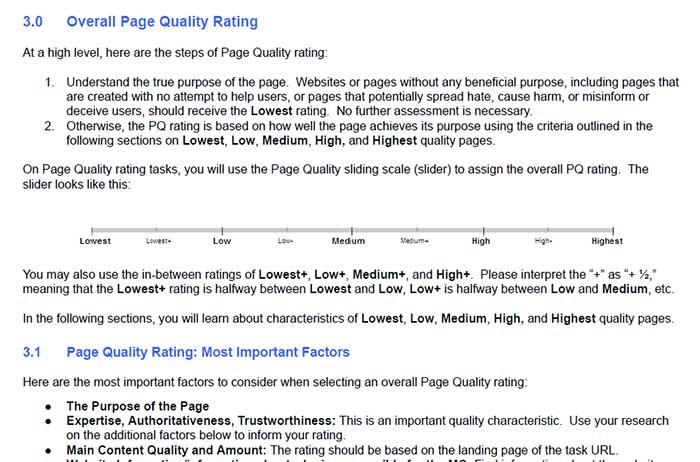The image size is (700, 462).
Task: Click the '3.0 Overall Page Quality Rating' heading
Action: [x=140, y=21]
